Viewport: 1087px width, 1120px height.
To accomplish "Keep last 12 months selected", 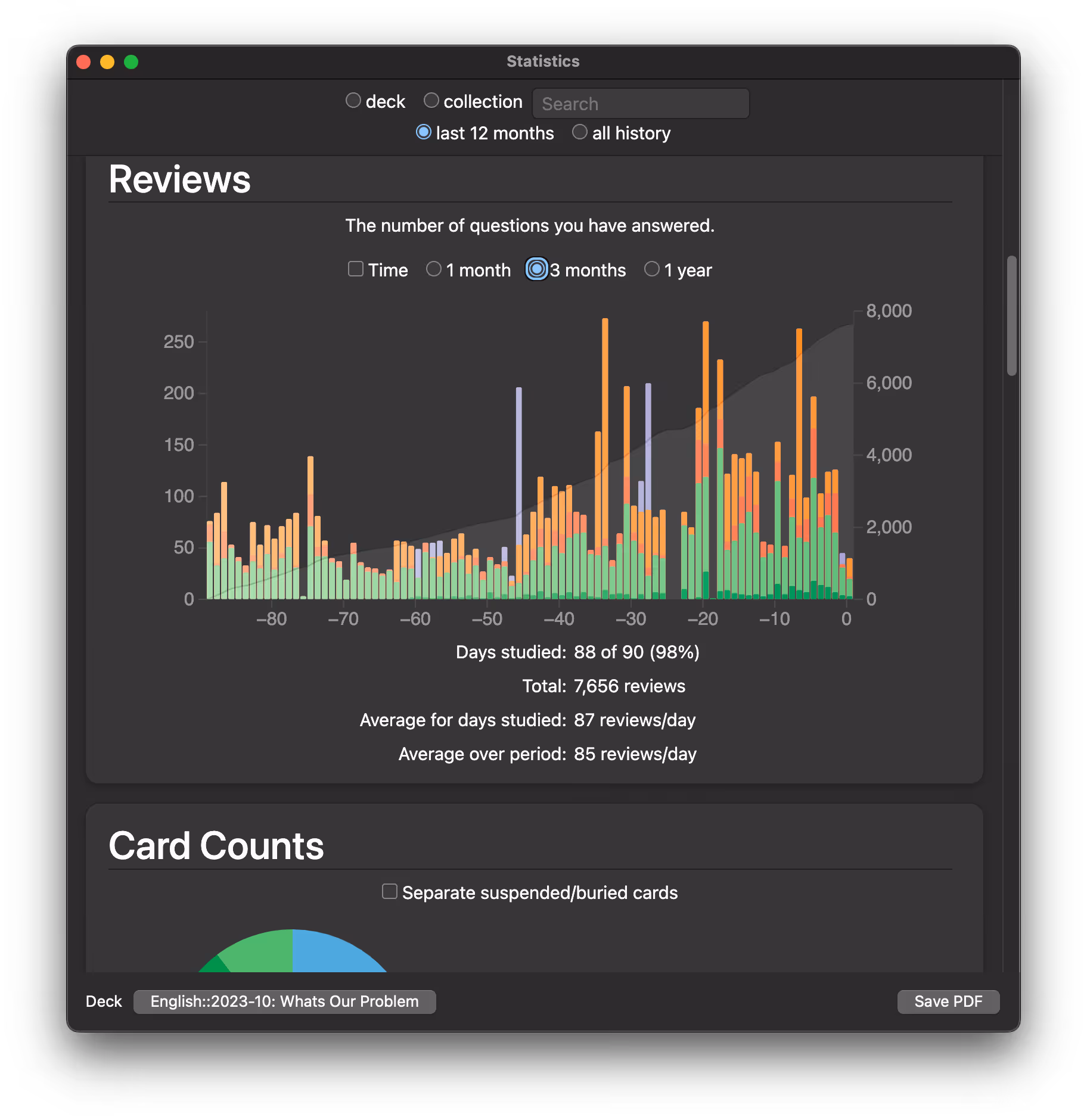I will pyautogui.click(x=424, y=132).
